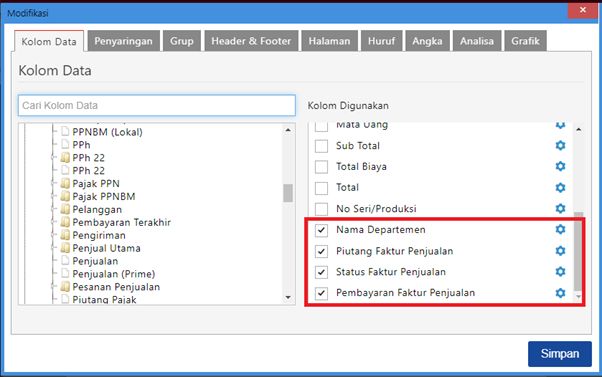Expand the Pengiriman tree node

pyautogui.click(x=53, y=235)
